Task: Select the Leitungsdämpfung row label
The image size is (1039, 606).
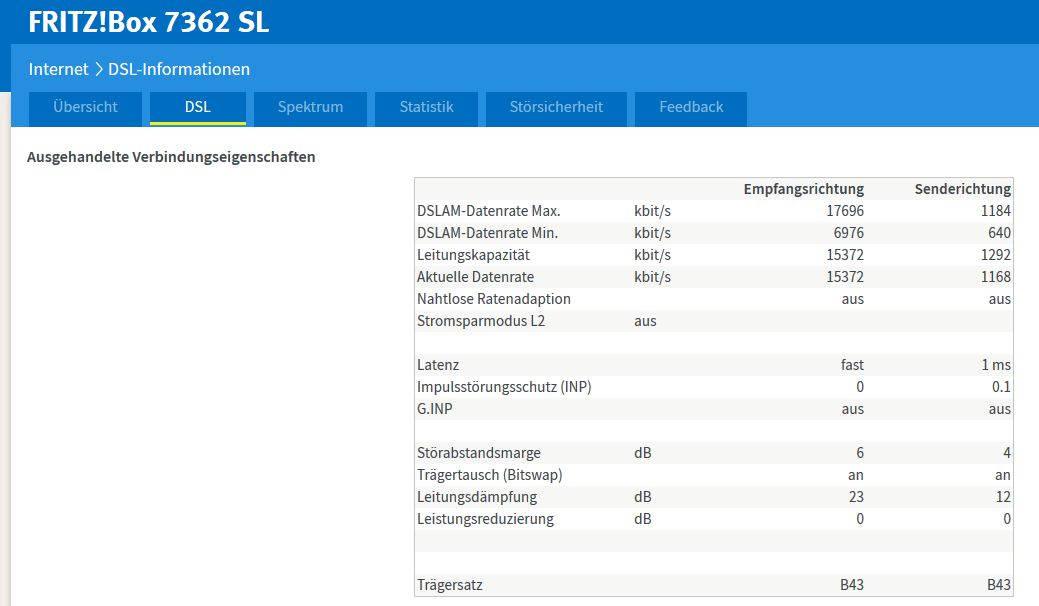Action: coord(476,497)
